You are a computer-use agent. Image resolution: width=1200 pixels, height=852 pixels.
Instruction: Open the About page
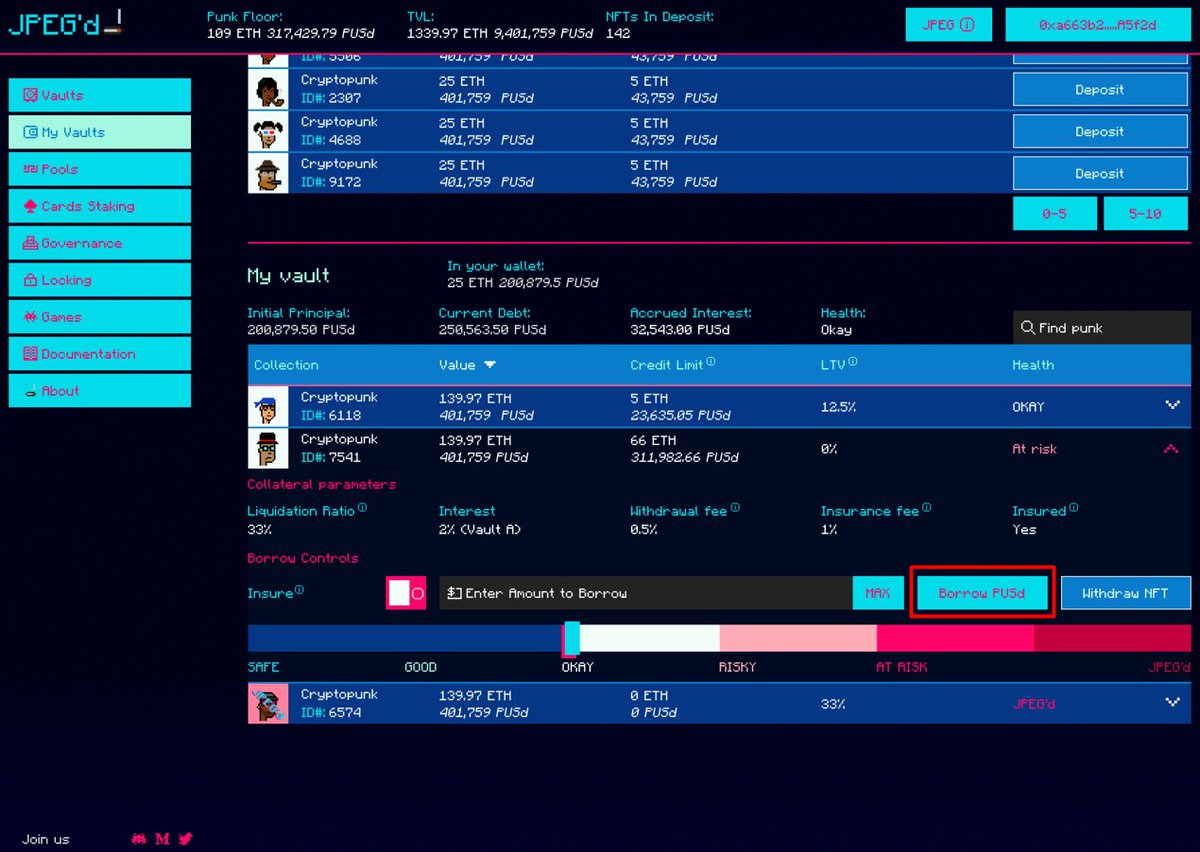[x=100, y=391]
